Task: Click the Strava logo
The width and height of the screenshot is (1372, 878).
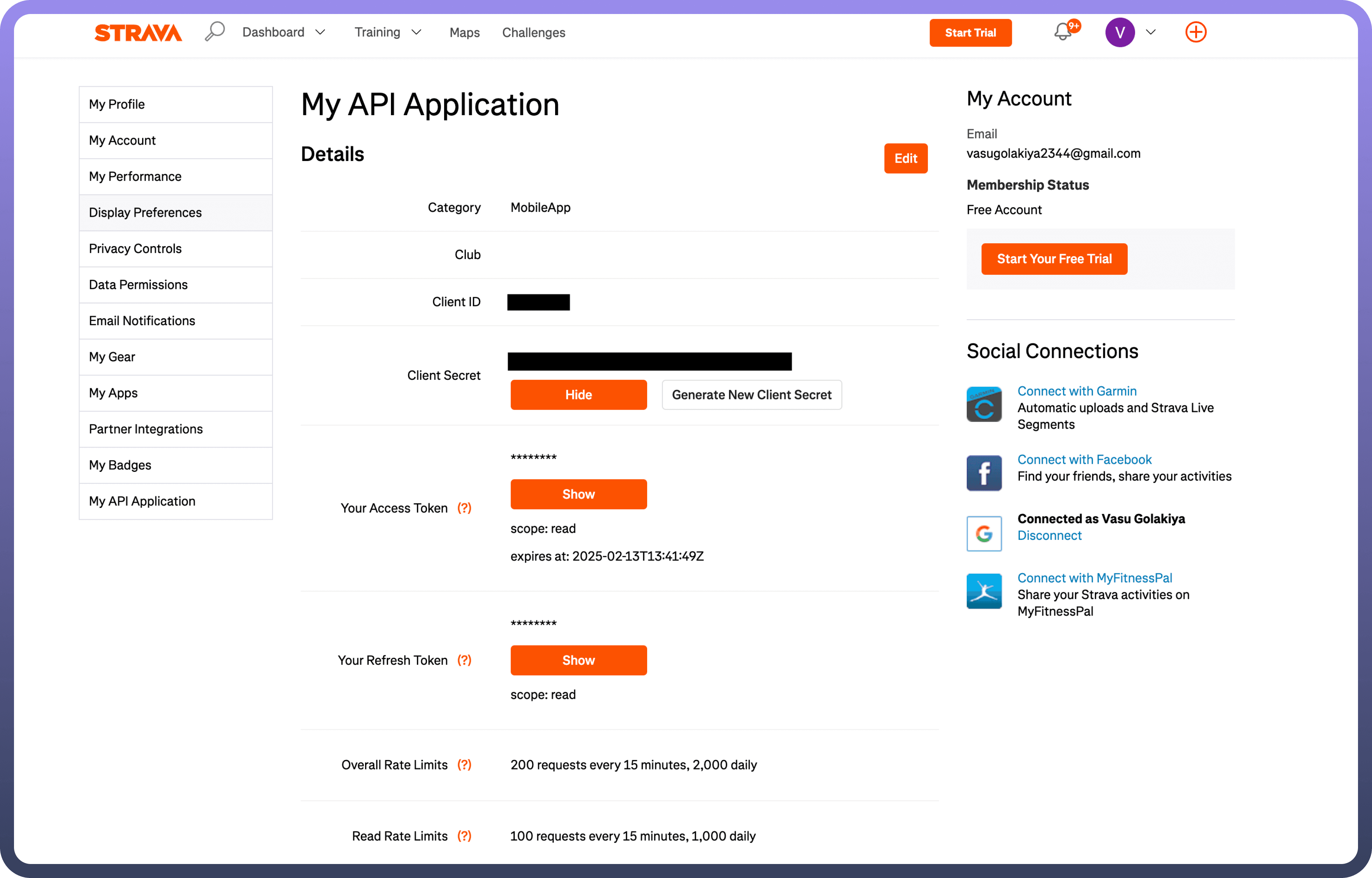Action: 138,33
